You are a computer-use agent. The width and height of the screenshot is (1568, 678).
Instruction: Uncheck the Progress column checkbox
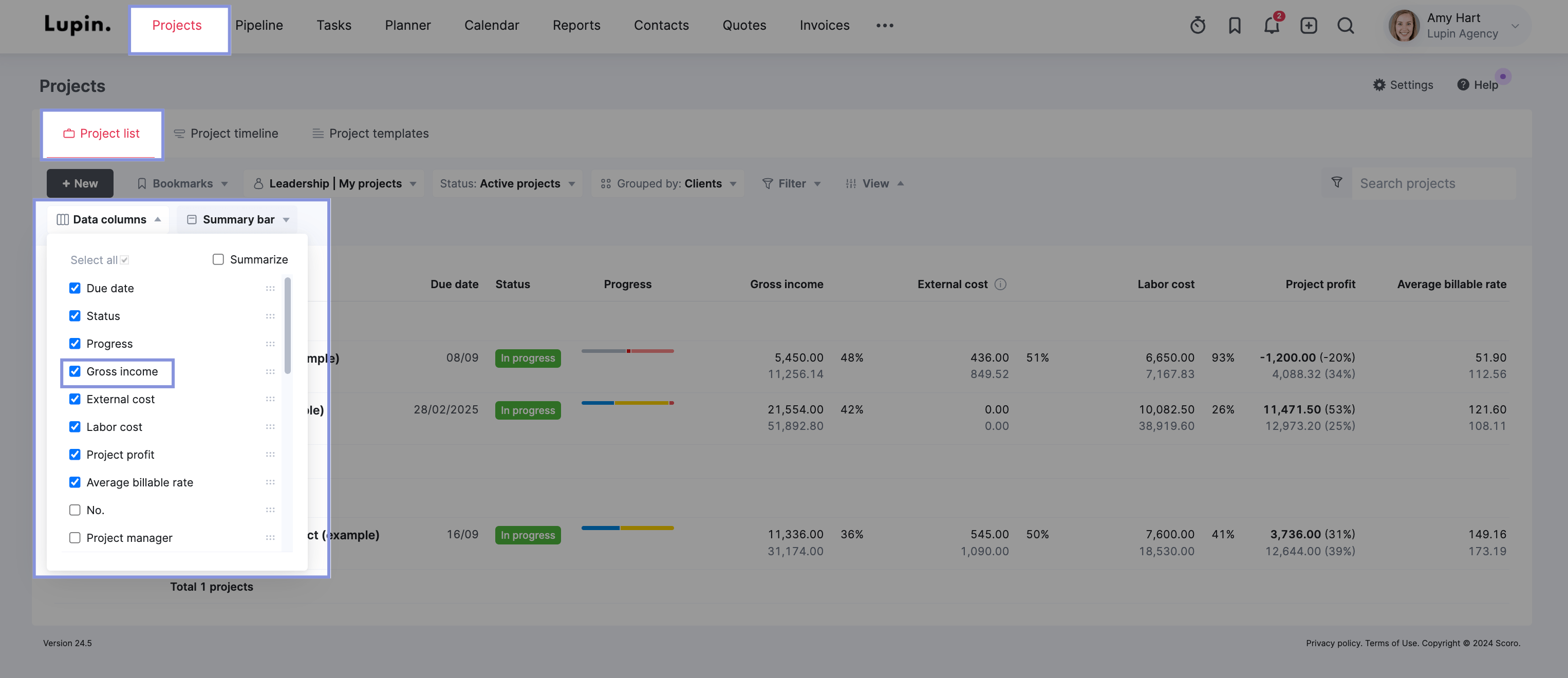pyautogui.click(x=75, y=343)
